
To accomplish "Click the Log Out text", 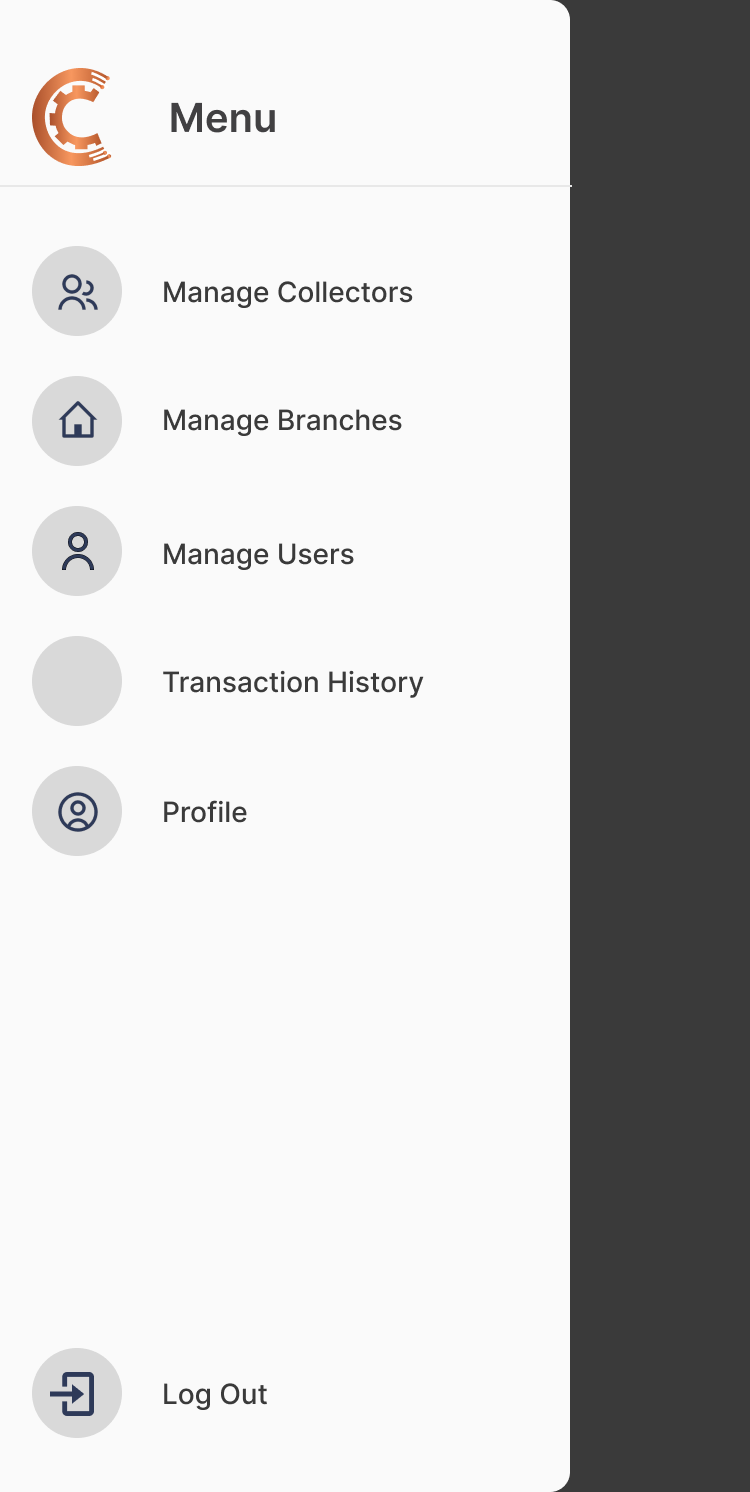I will pos(215,1394).
